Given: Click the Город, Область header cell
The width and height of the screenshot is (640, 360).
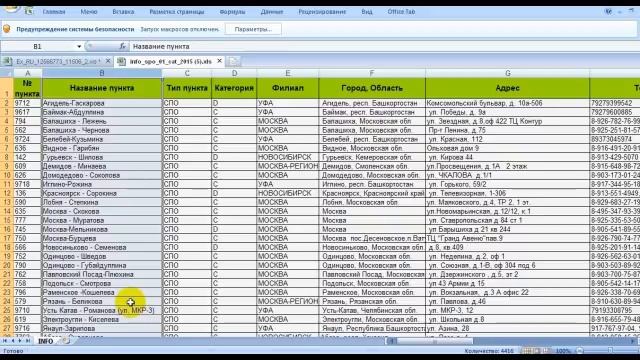Looking at the screenshot, I should [x=372, y=88].
